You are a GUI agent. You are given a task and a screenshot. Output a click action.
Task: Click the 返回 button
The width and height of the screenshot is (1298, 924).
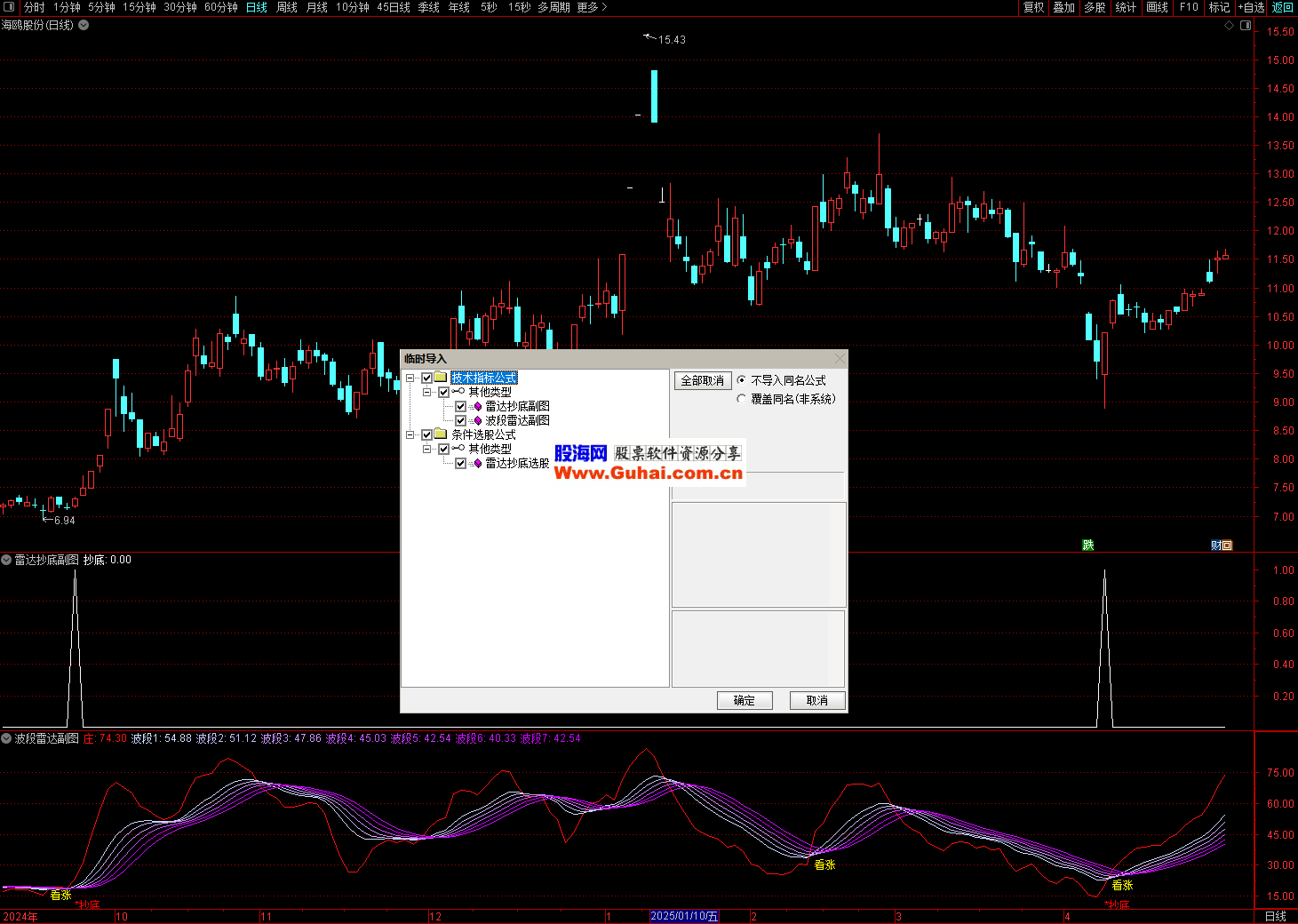tap(1283, 7)
